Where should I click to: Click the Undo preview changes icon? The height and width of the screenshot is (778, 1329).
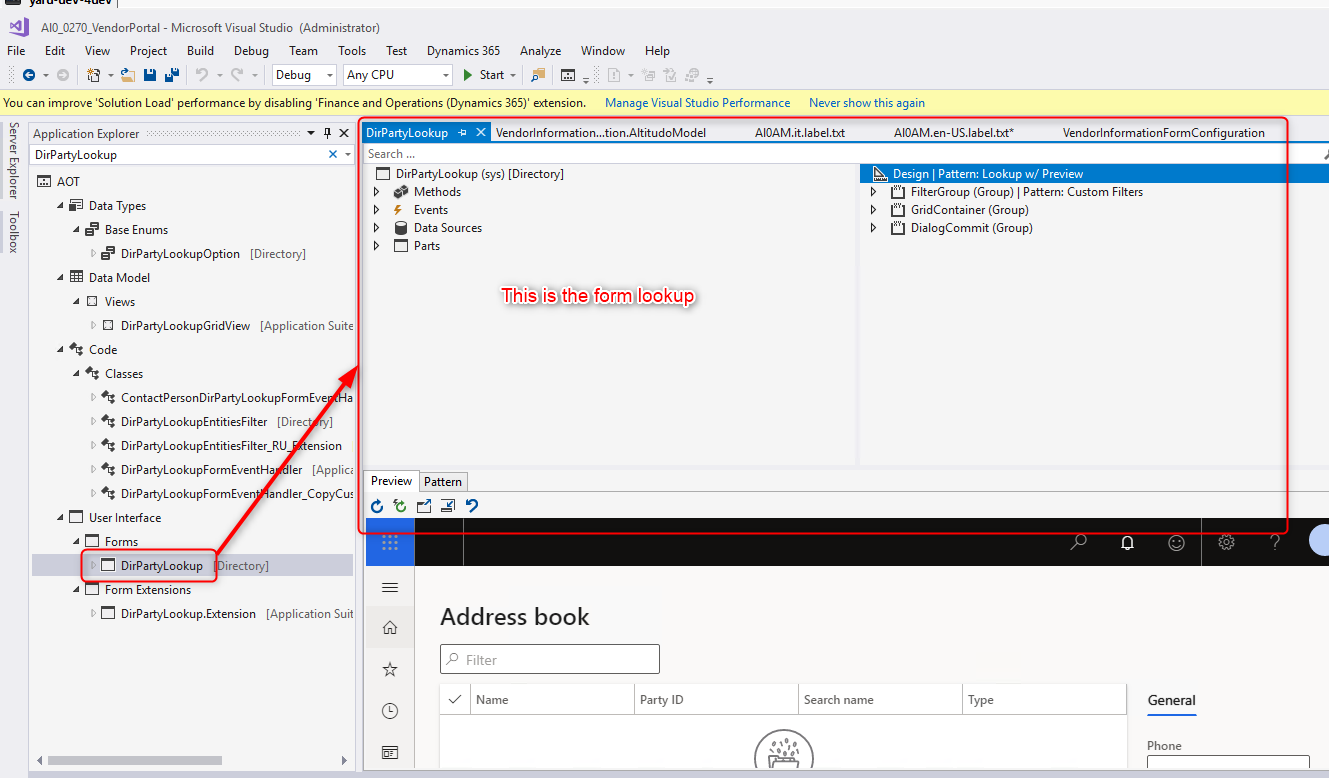point(471,505)
